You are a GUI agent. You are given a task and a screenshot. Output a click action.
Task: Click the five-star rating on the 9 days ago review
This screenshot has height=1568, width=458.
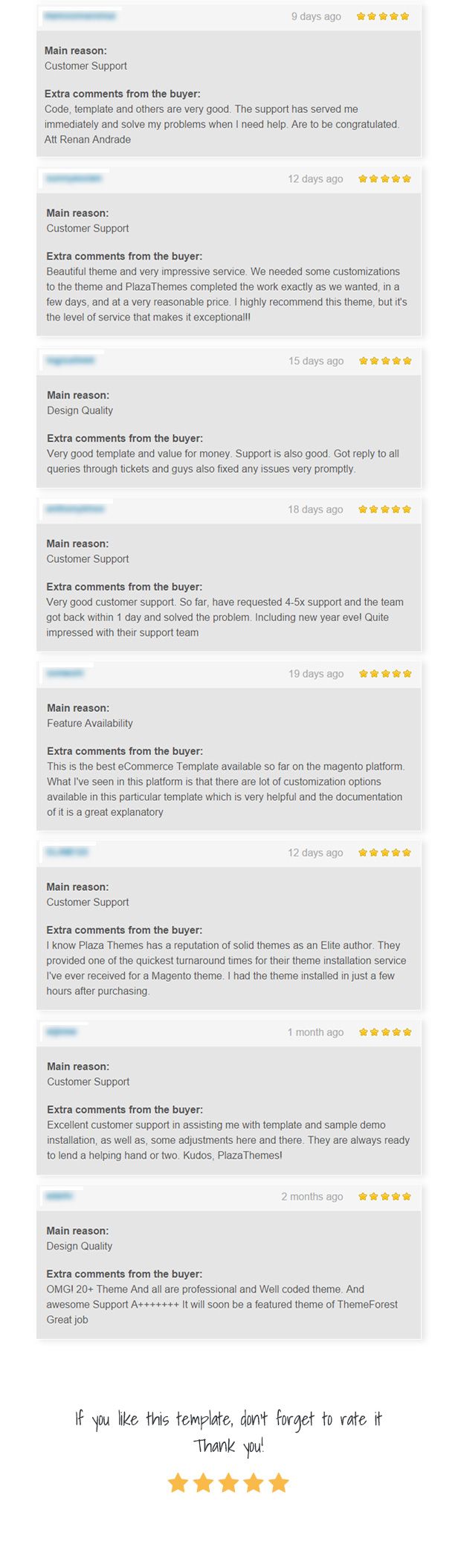[x=383, y=16]
